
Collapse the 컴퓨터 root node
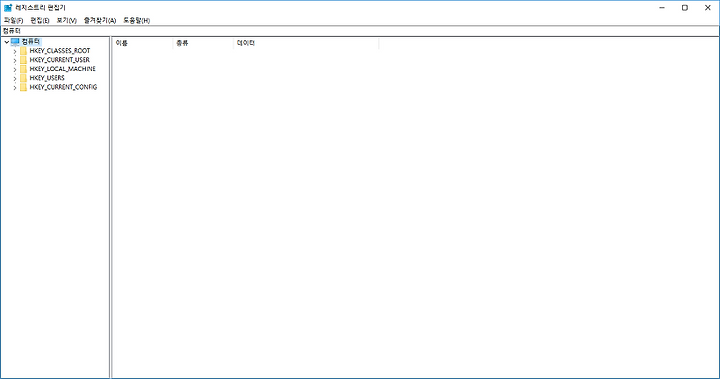(6, 42)
